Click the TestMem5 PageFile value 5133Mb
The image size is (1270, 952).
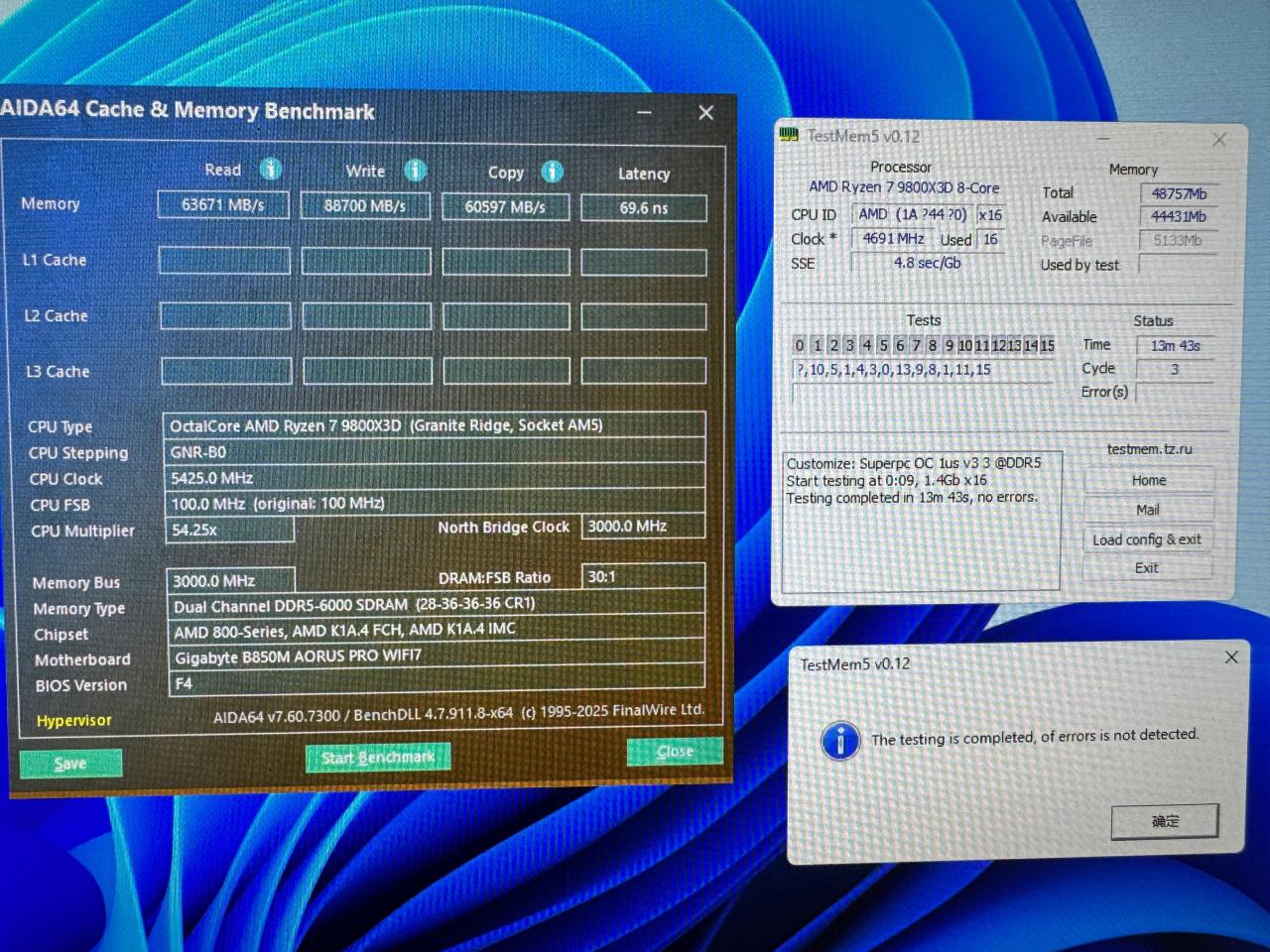[1177, 241]
